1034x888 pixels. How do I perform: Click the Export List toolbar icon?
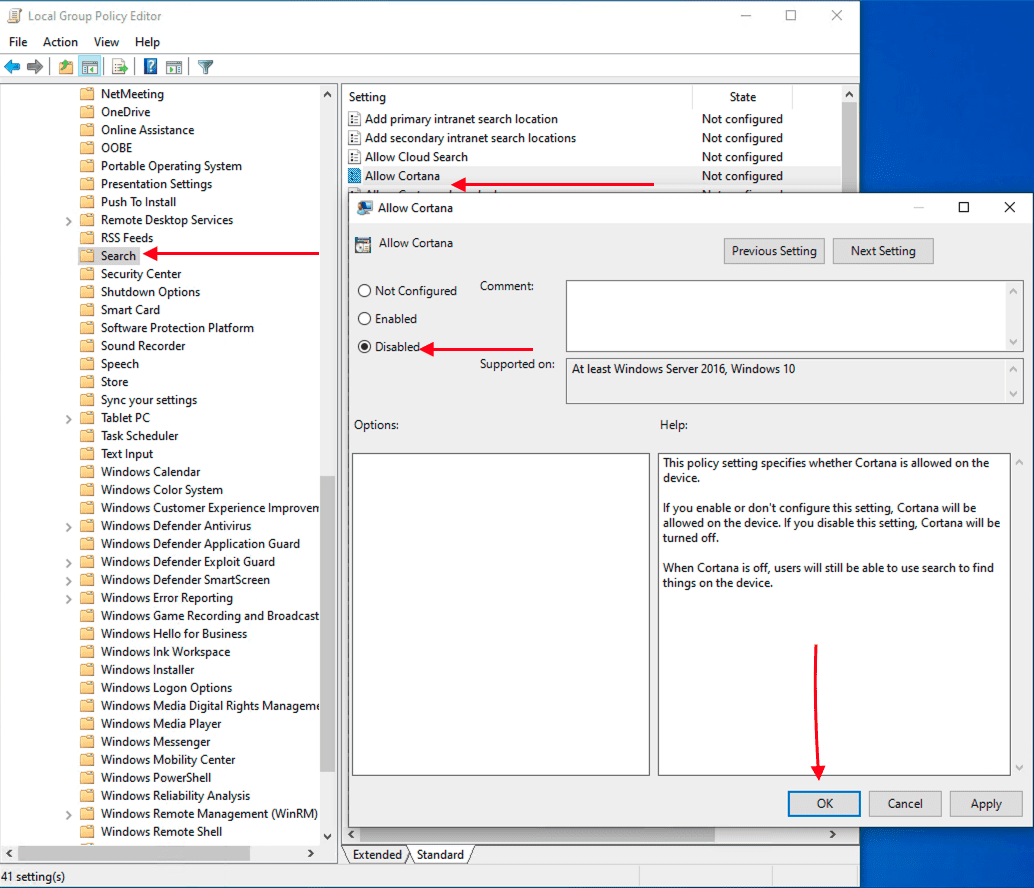tap(120, 67)
